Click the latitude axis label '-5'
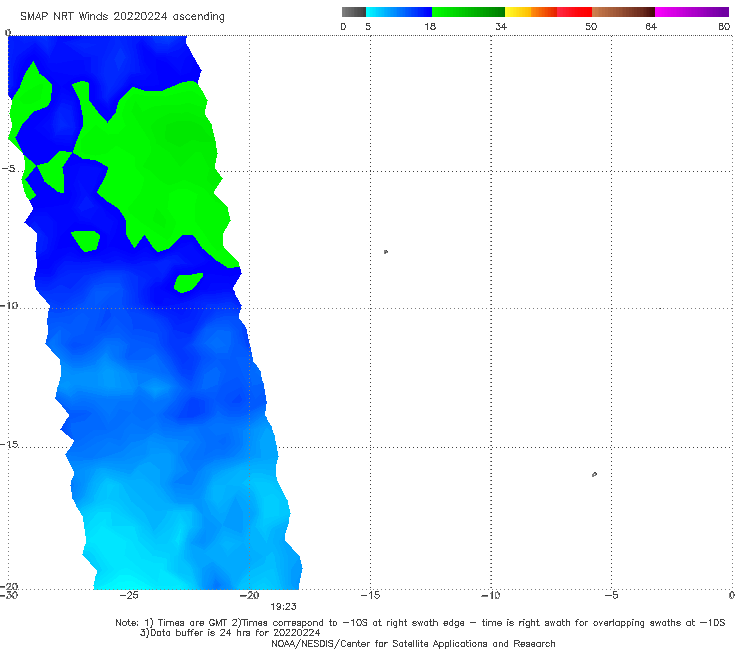Image resolution: width=740 pixels, height=650 pixels. pos(8,168)
